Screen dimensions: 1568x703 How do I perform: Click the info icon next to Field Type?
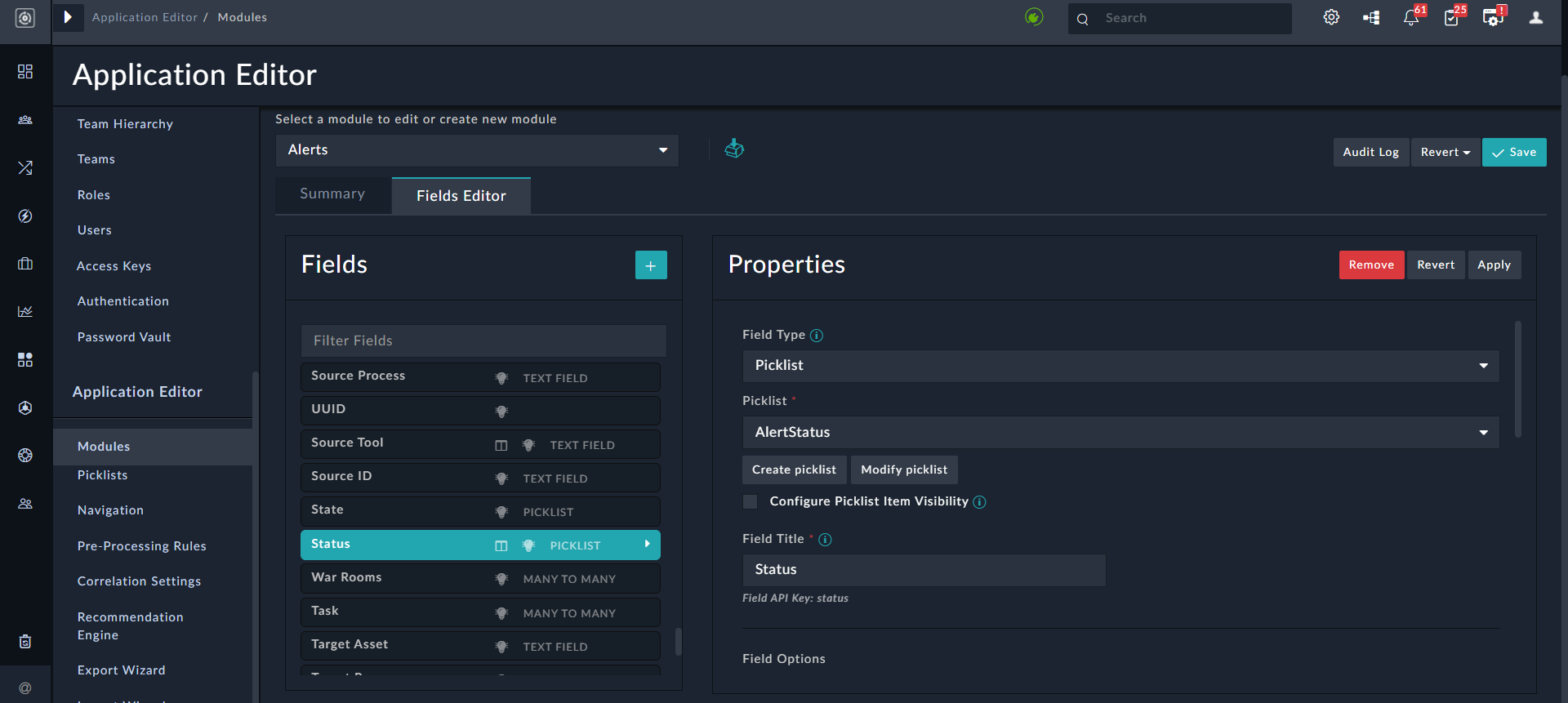tap(817, 336)
